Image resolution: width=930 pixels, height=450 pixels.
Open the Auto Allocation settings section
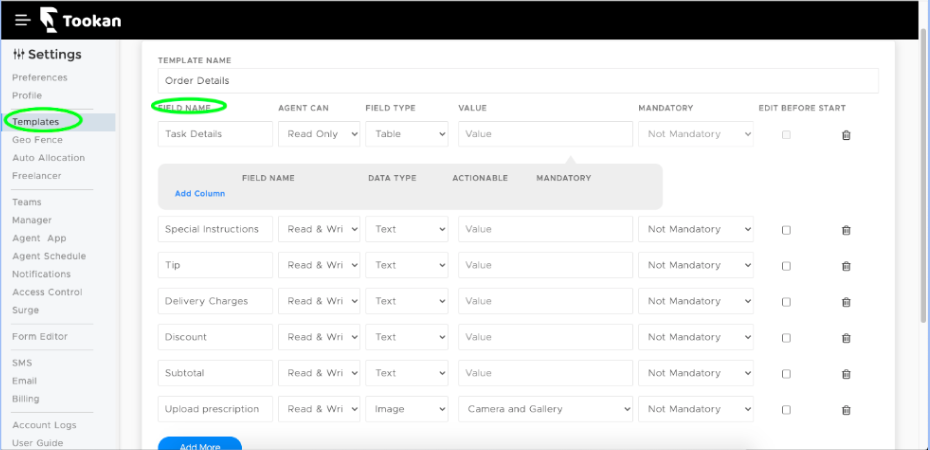[49, 158]
